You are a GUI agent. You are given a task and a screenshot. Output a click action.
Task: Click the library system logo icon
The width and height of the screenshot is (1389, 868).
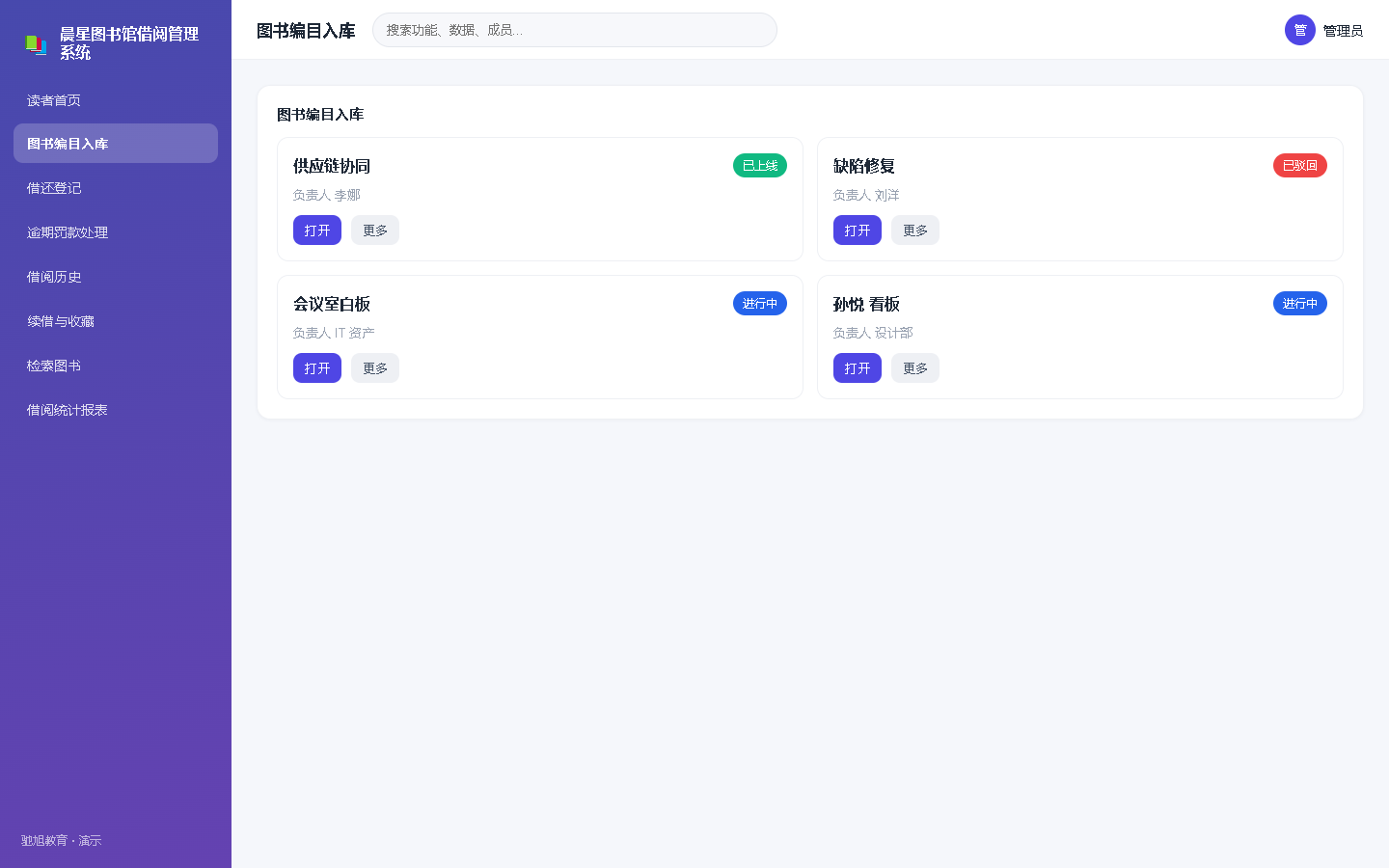pos(36,44)
